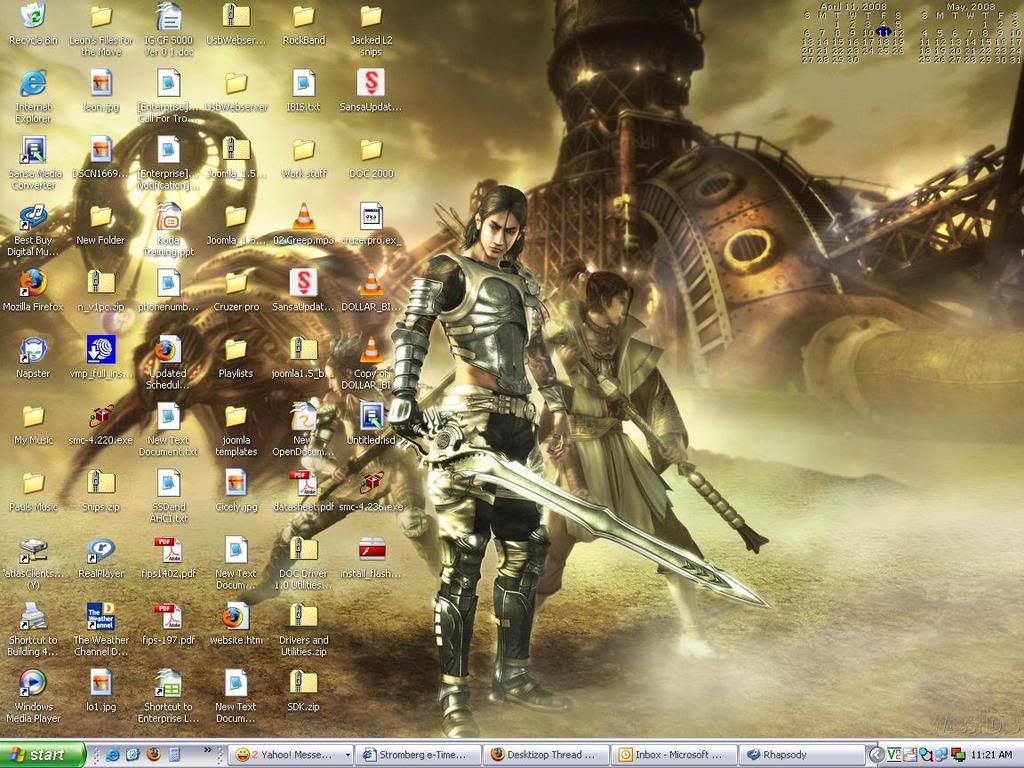This screenshot has width=1024, height=768.
Task: Open the Best Buy Digital Music shortcut
Action: [x=33, y=230]
